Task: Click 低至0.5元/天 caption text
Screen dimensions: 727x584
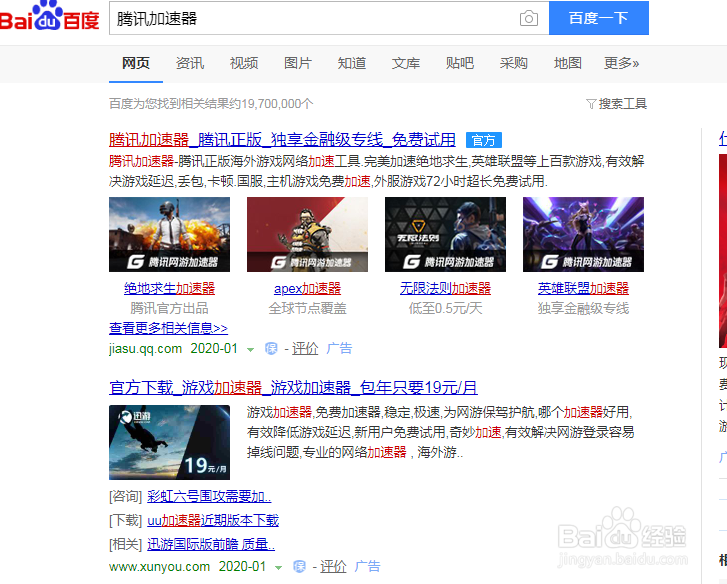Action: (x=446, y=308)
